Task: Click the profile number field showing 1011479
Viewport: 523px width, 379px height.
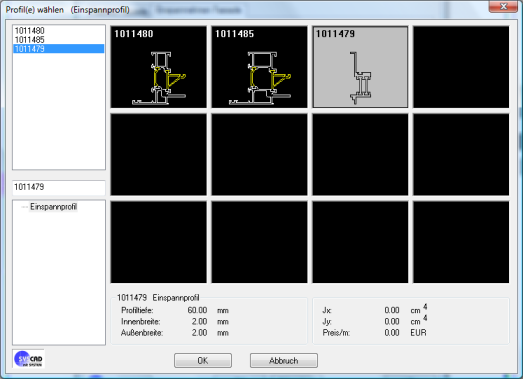Action: pos(59,187)
